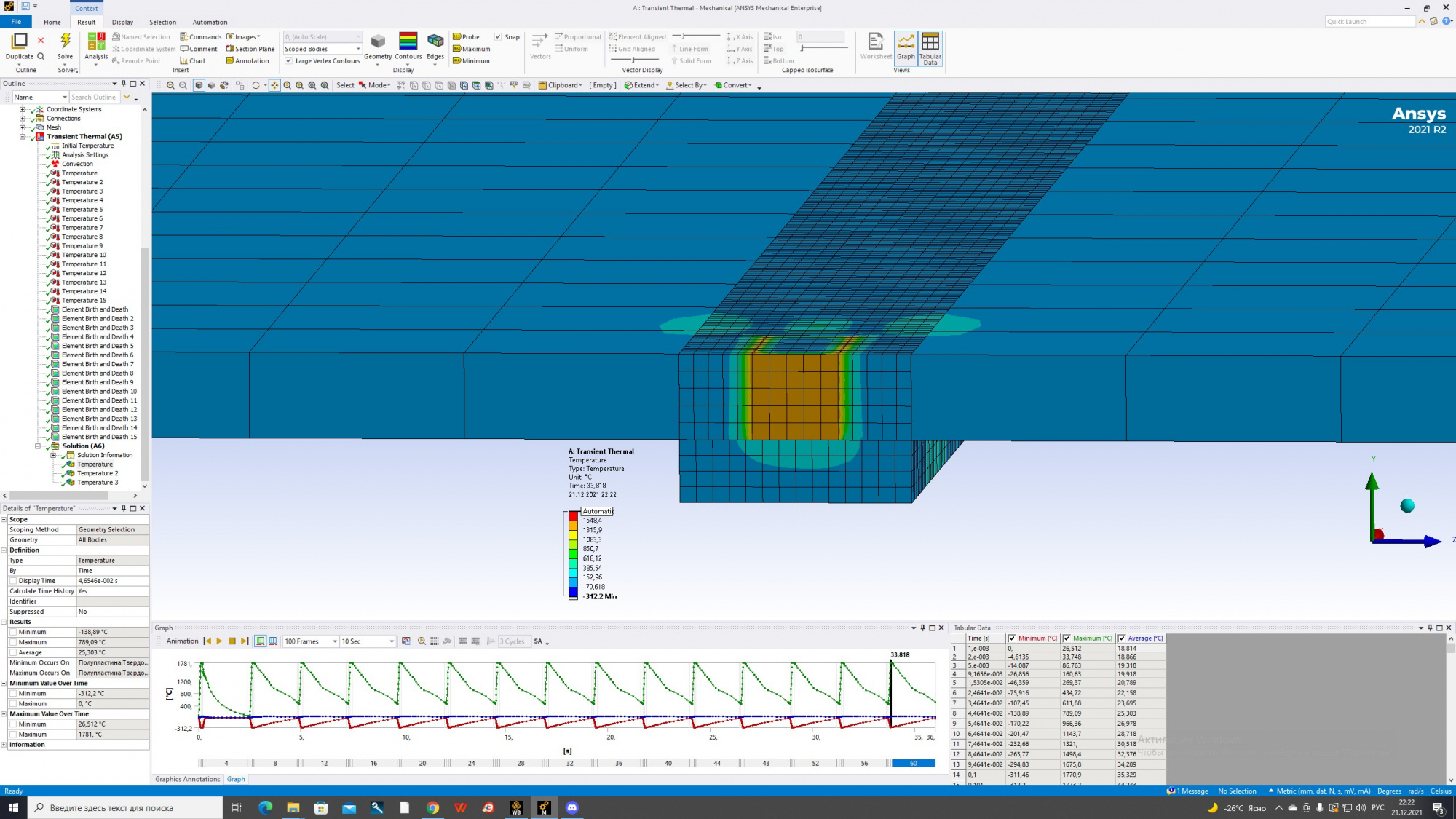
Task: Switch to the Display ribbon tab
Action: coord(122,22)
